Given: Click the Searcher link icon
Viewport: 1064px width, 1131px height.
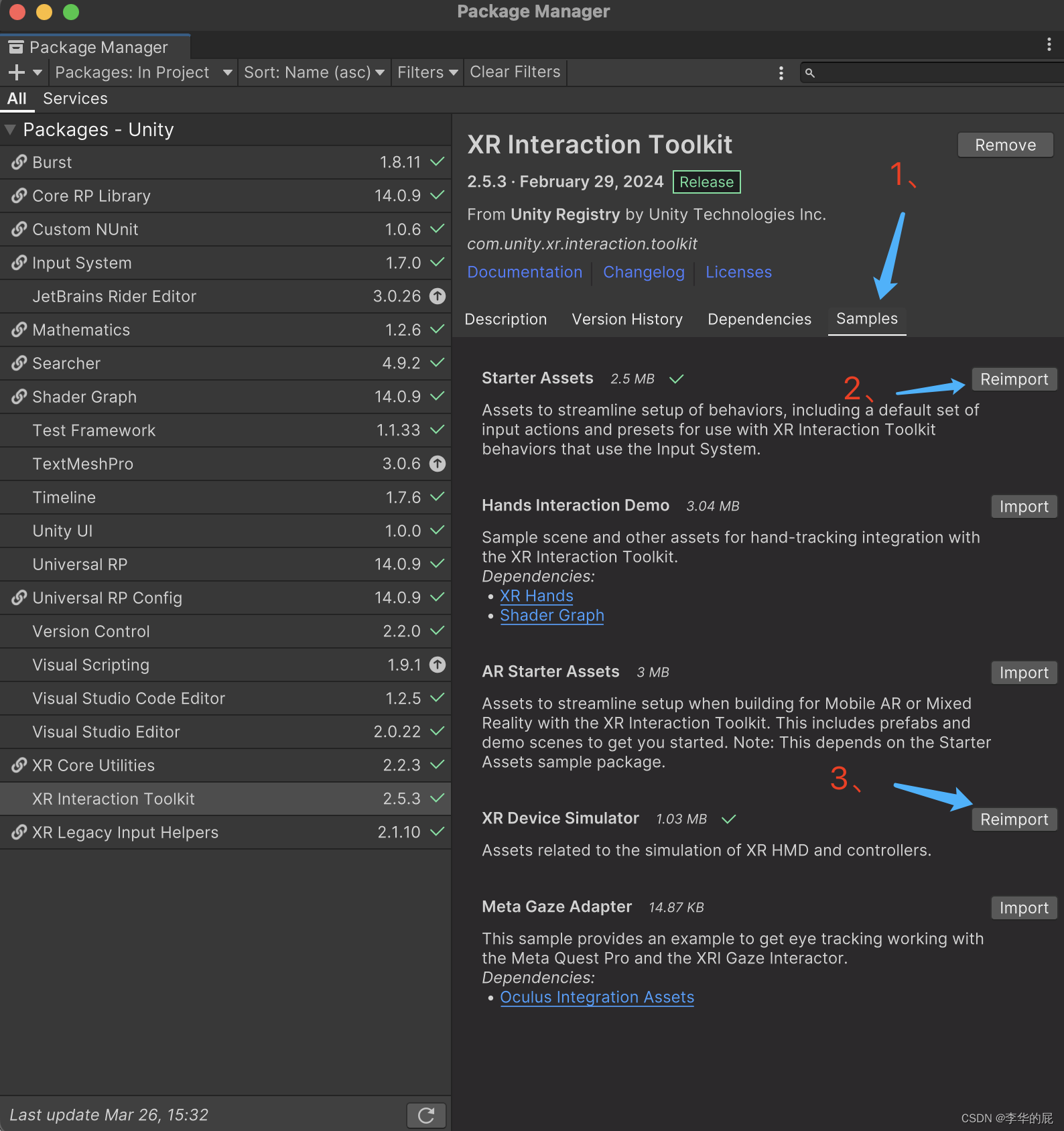Looking at the screenshot, I should (19, 363).
